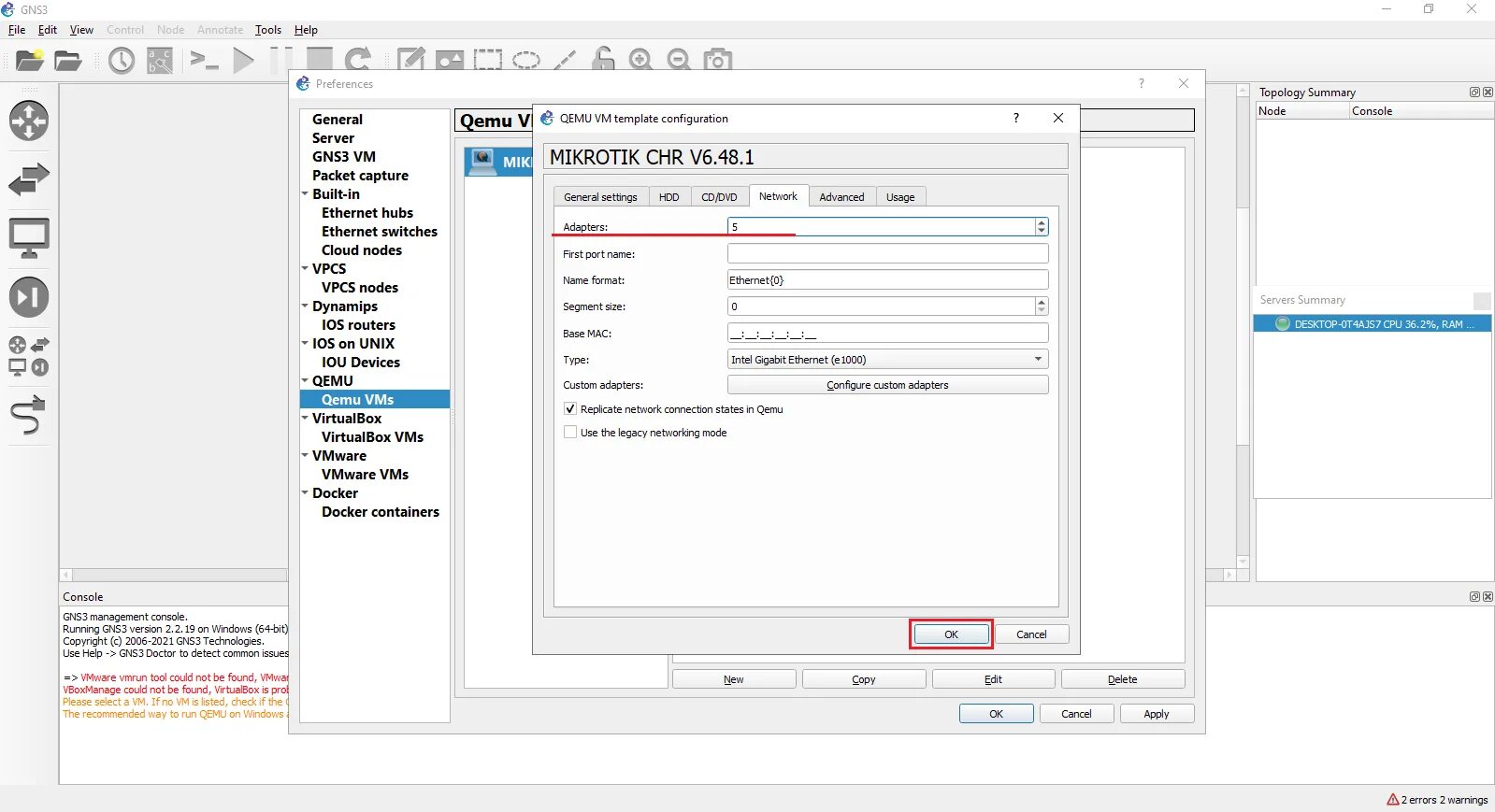Click Cancel in QEMU VM template configuration
The height and width of the screenshot is (812, 1495).
(1031, 634)
